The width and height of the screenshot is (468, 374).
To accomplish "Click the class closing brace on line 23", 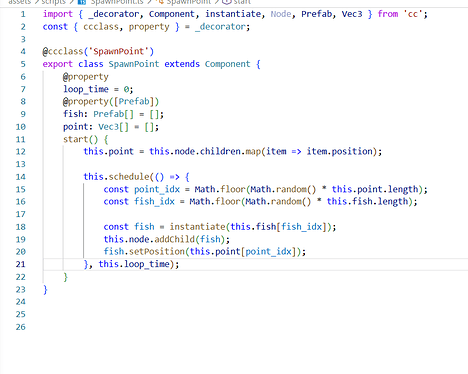I will pos(45,290).
